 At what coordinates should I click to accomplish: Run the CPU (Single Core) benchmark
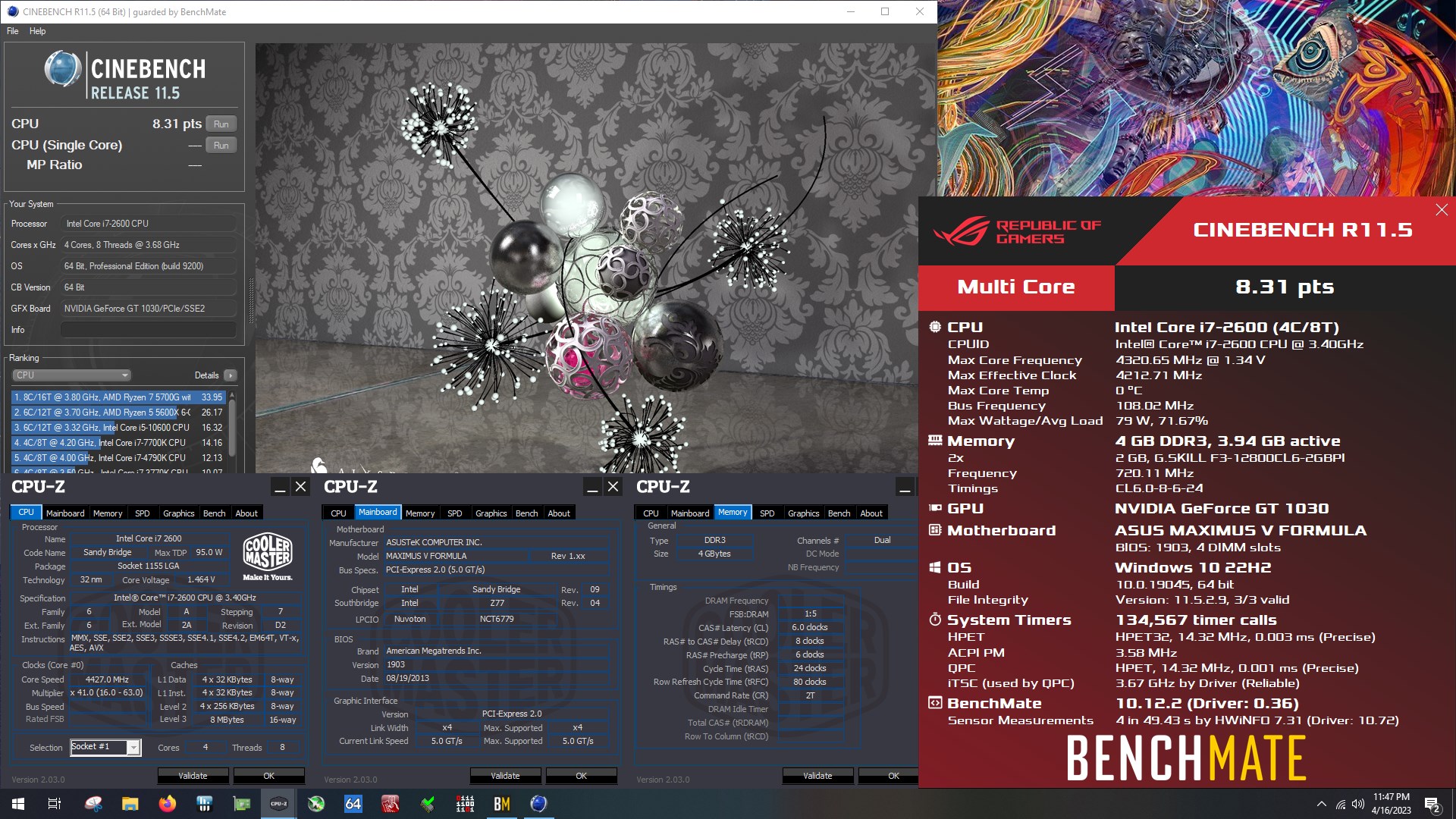[221, 146]
